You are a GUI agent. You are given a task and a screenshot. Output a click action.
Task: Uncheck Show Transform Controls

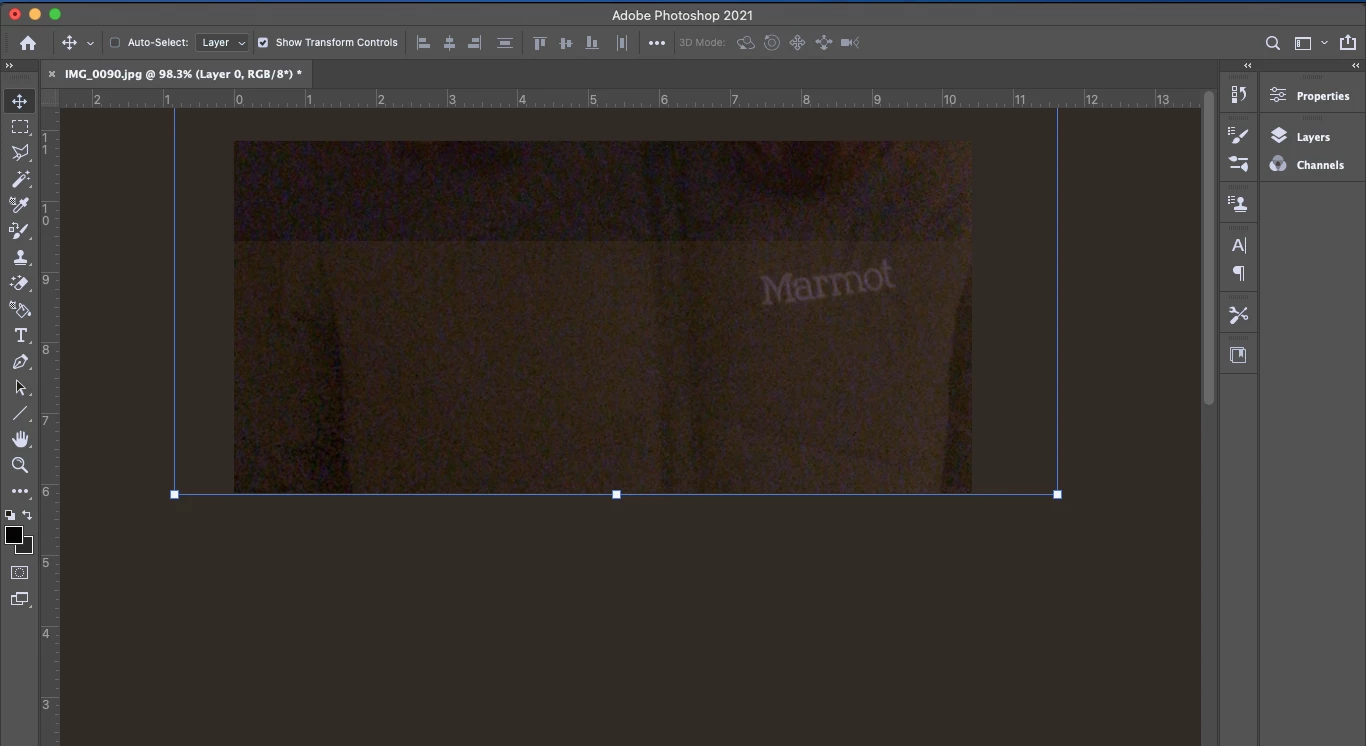coord(263,43)
